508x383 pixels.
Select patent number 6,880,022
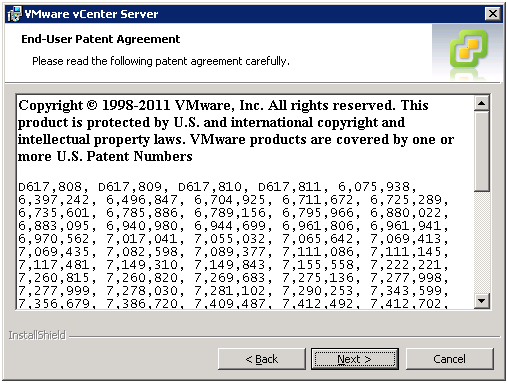[406, 213]
